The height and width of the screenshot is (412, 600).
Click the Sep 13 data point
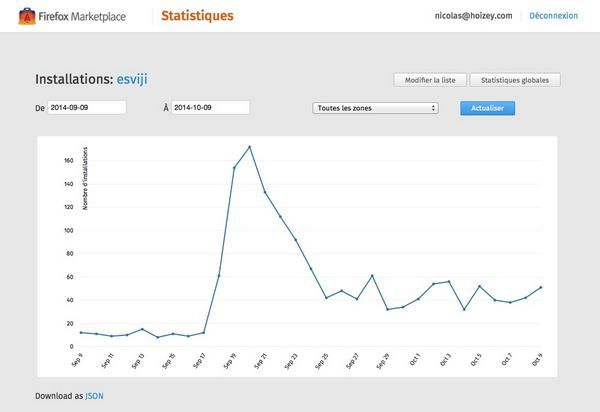click(x=142, y=329)
